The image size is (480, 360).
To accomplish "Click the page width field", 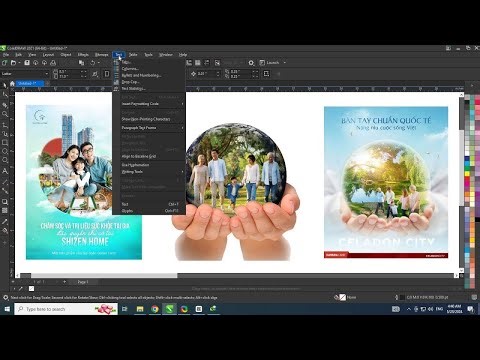I will pyautogui.click(x=70, y=71).
